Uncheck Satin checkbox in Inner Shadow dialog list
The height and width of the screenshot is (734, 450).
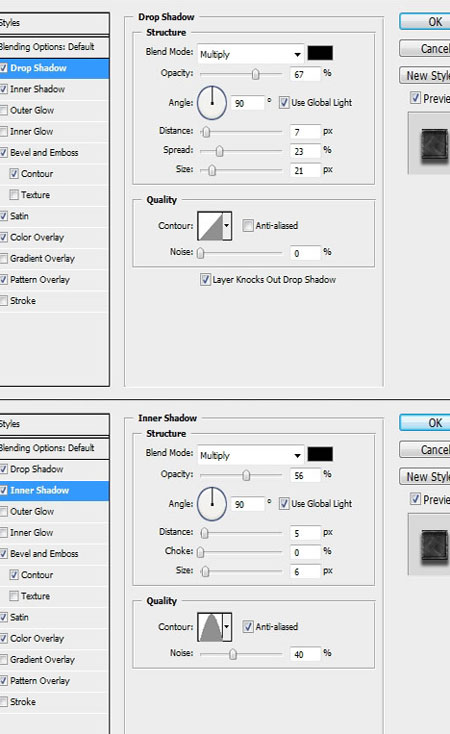pyautogui.click(x=4, y=617)
